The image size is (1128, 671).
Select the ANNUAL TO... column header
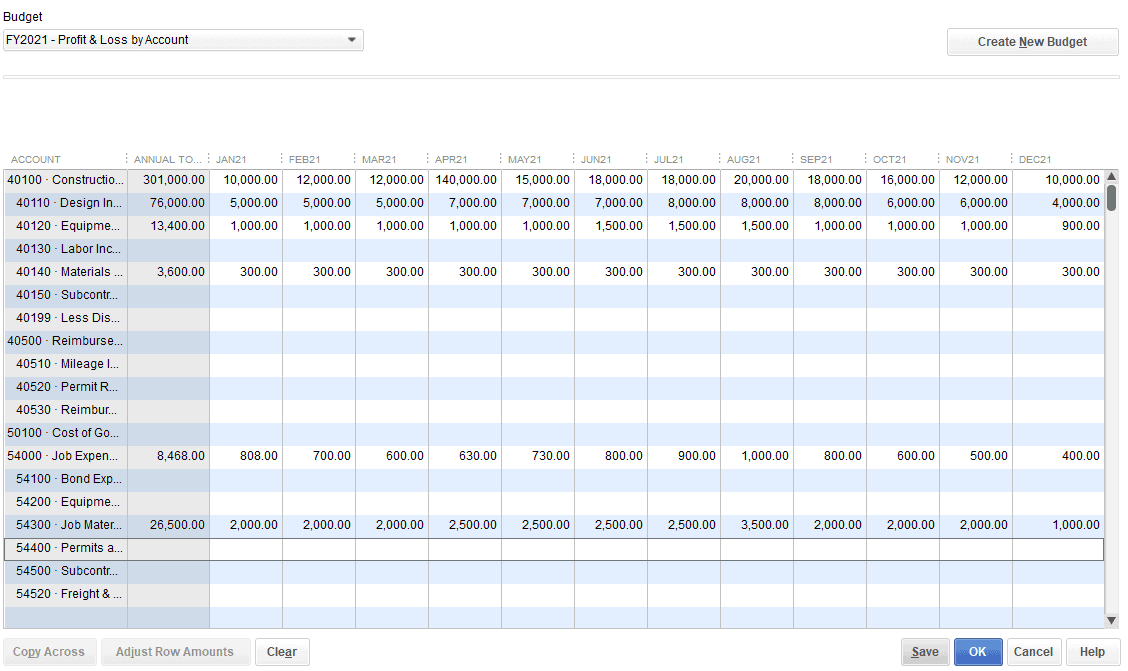pyautogui.click(x=168, y=160)
